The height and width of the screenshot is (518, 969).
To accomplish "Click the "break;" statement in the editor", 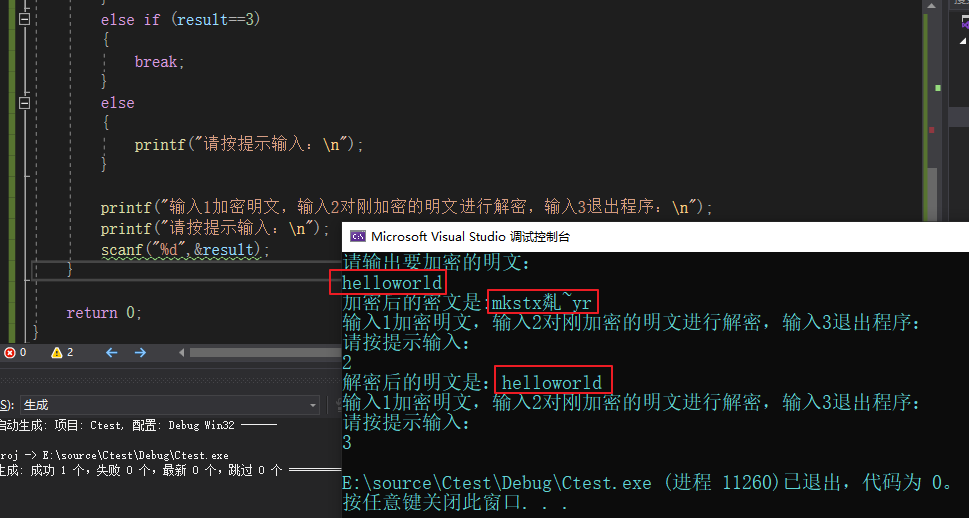I will click(159, 62).
